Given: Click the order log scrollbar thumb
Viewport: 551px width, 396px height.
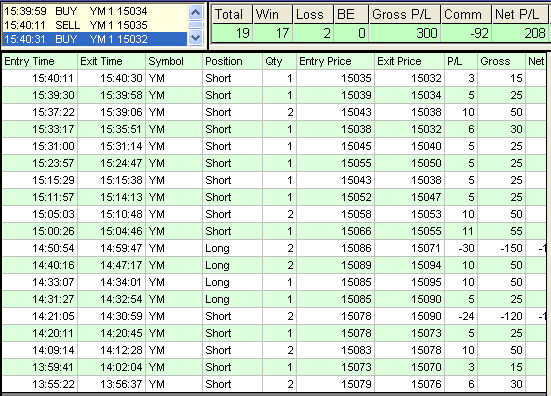Looking at the screenshot, I should pyautogui.click(x=195, y=25).
